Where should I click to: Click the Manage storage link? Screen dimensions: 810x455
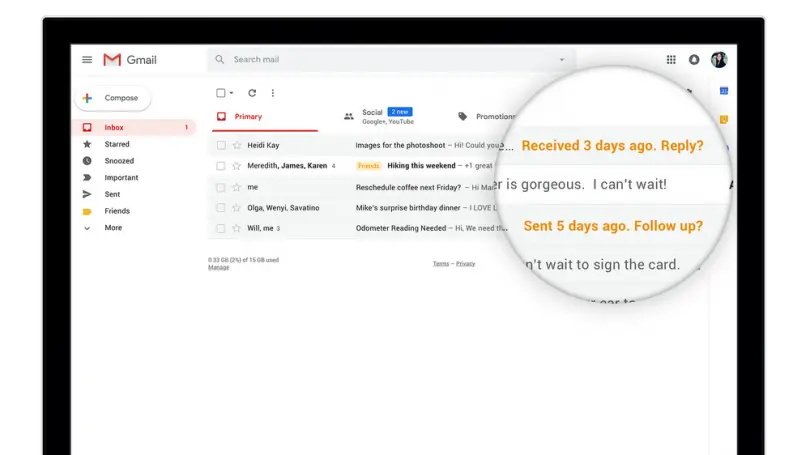(x=219, y=268)
